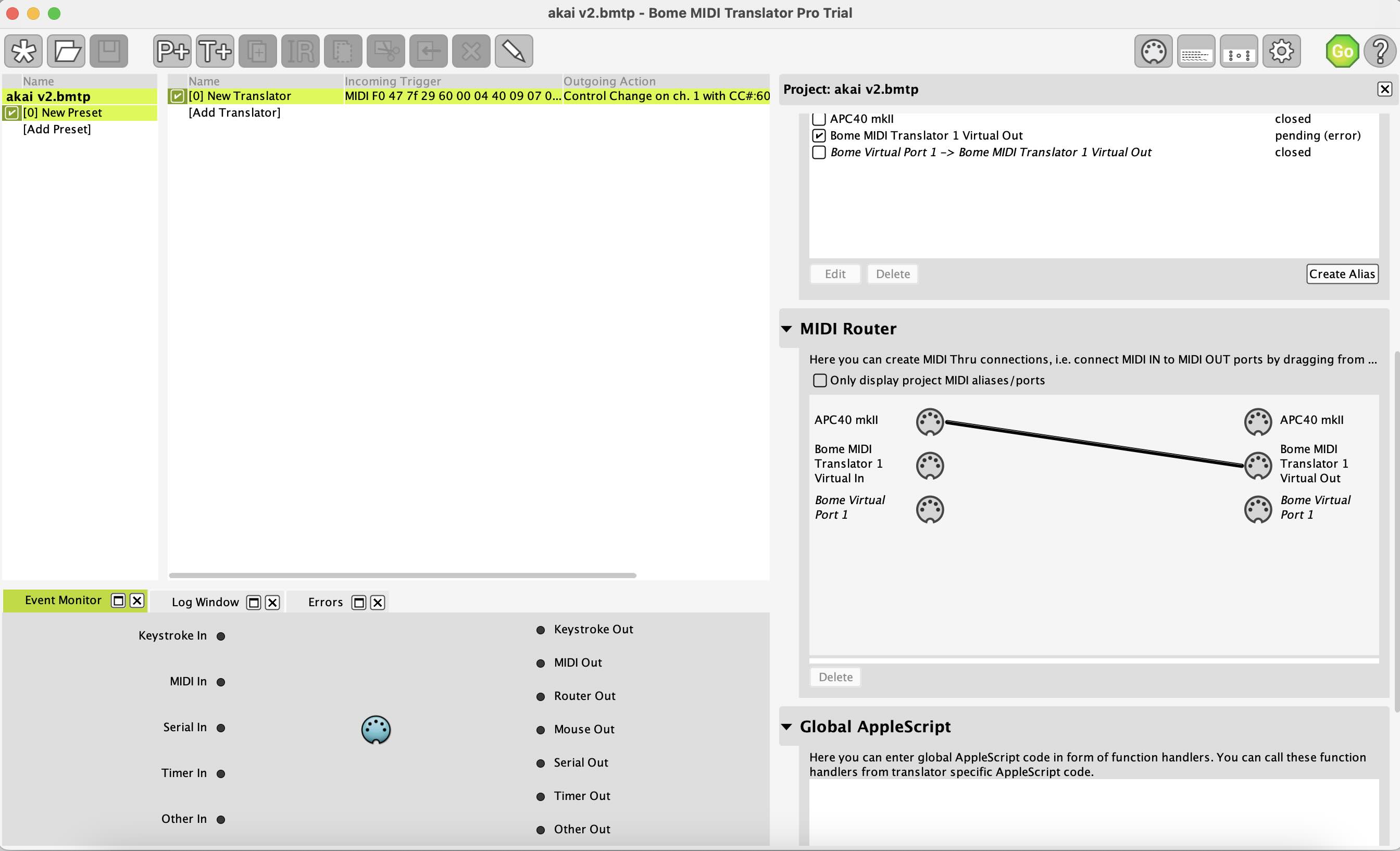Enable Only display project MIDI aliases/ports
Viewport: 1400px width, 851px height.
[x=819, y=380]
